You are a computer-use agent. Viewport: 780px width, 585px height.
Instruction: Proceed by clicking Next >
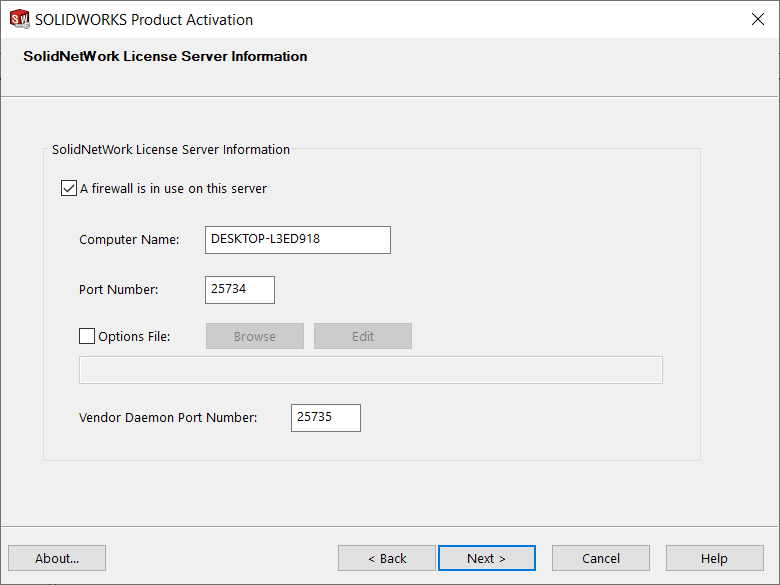pyautogui.click(x=487, y=558)
